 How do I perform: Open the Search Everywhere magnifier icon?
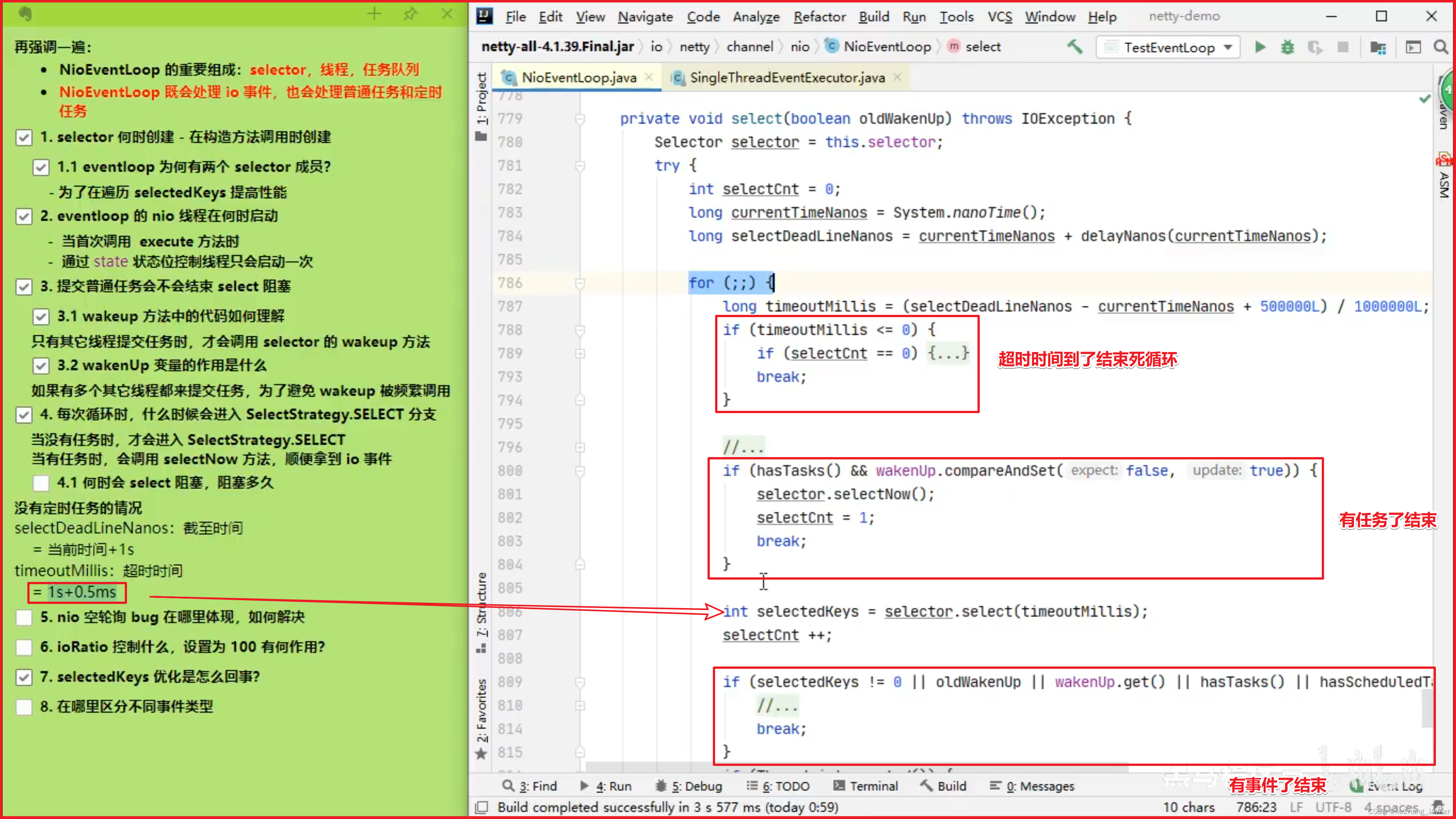click(x=1441, y=47)
